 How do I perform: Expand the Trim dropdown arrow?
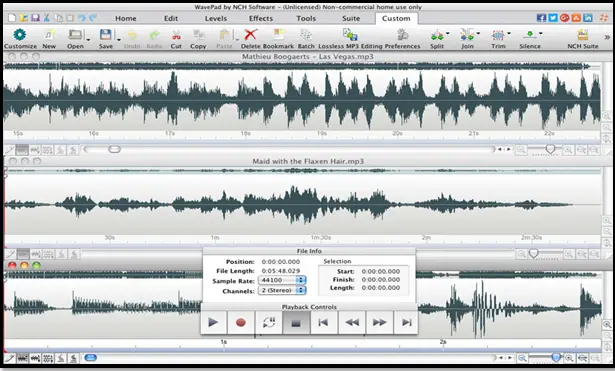pyautogui.click(x=509, y=33)
